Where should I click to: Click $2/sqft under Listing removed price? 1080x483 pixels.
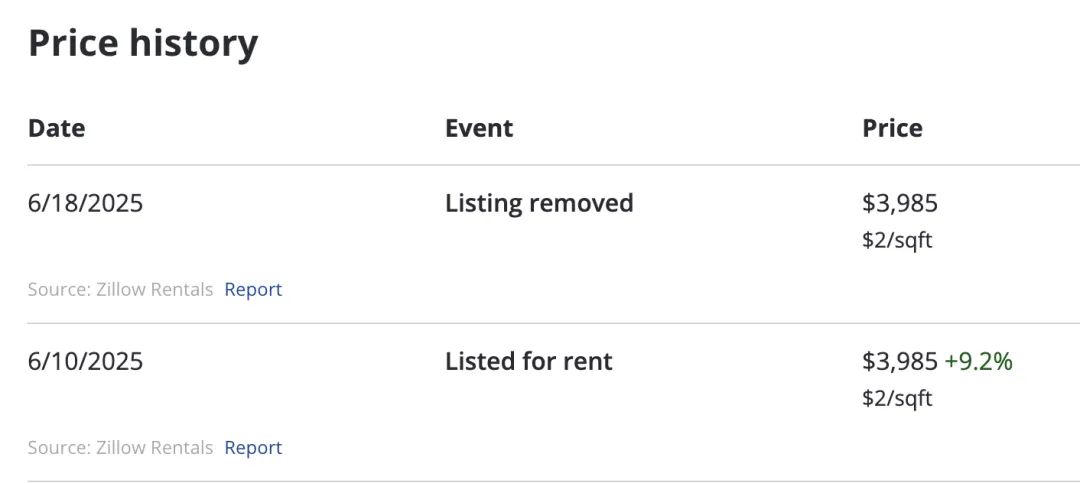click(x=897, y=240)
